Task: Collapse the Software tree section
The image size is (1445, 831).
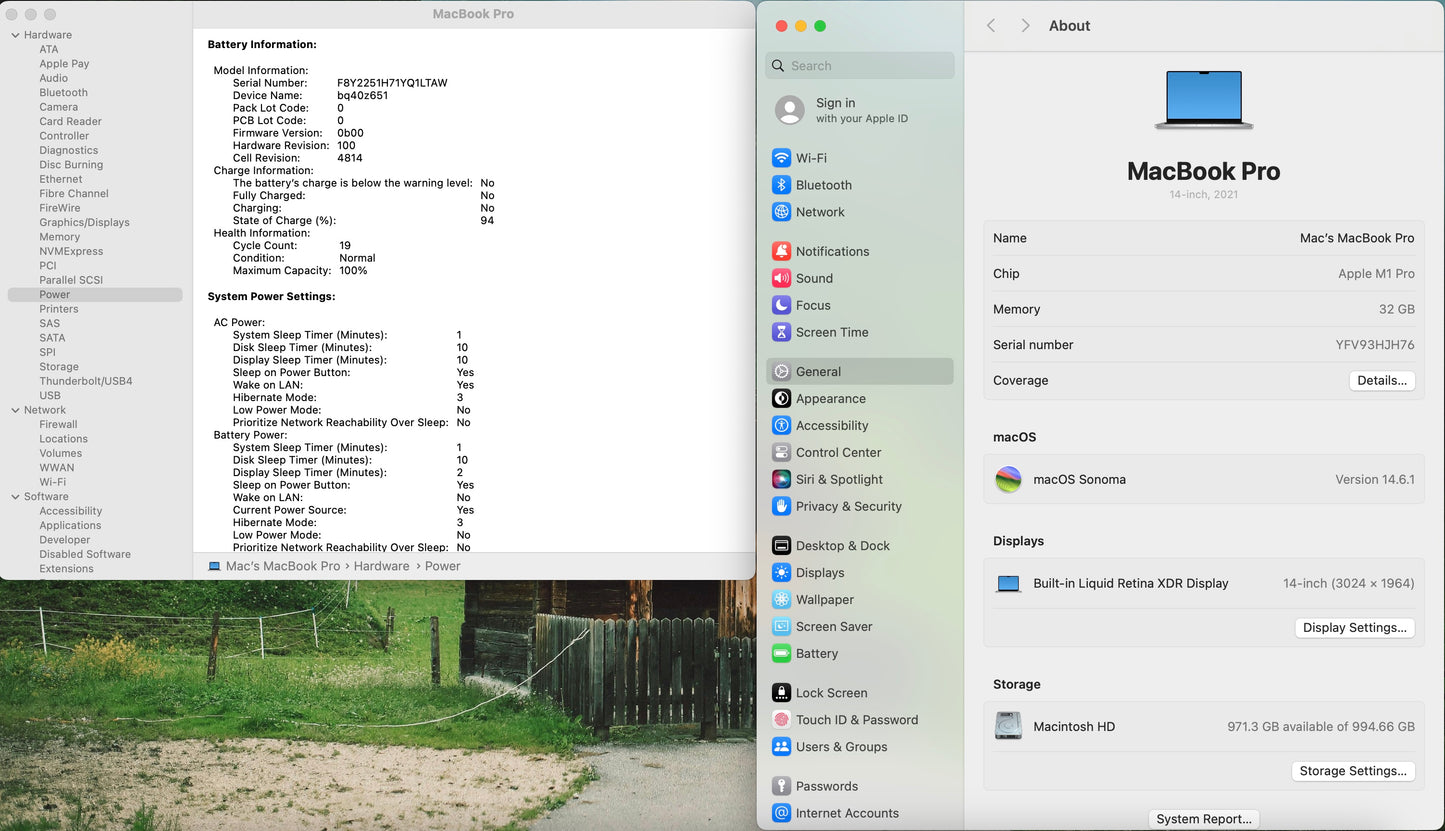Action: click(x=15, y=497)
